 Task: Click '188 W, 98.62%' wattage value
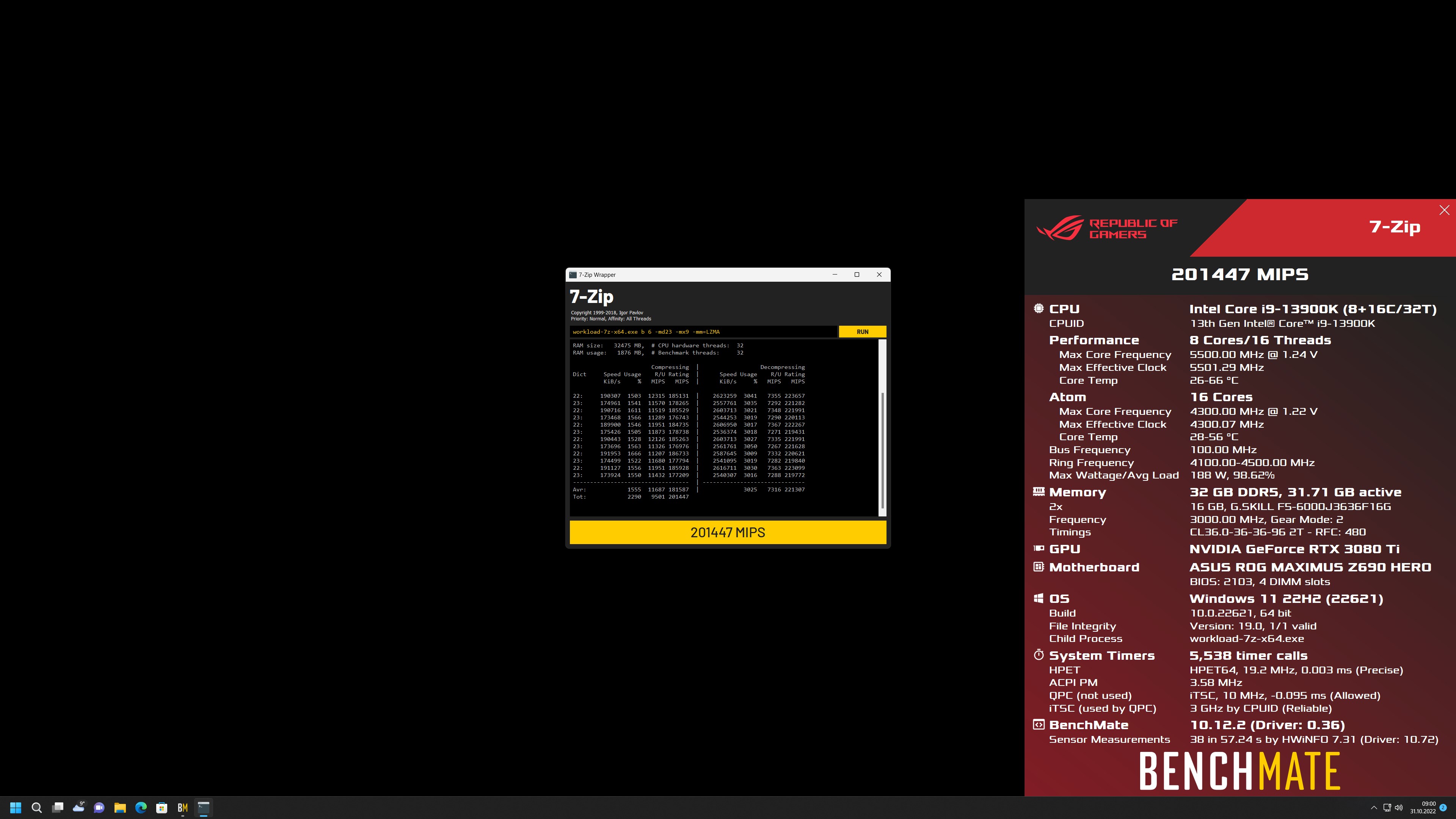pyautogui.click(x=1232, y=475)
